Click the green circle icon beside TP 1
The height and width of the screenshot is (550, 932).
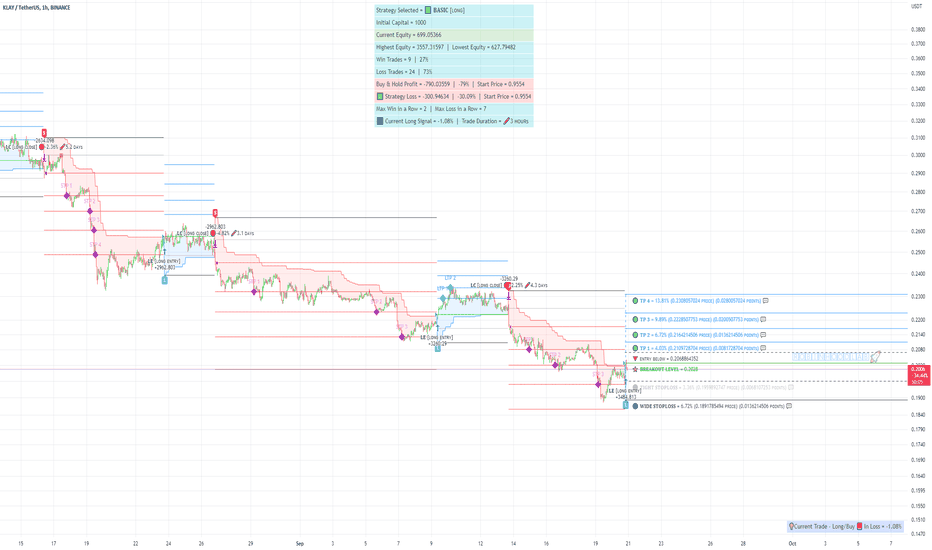(635, 348)
